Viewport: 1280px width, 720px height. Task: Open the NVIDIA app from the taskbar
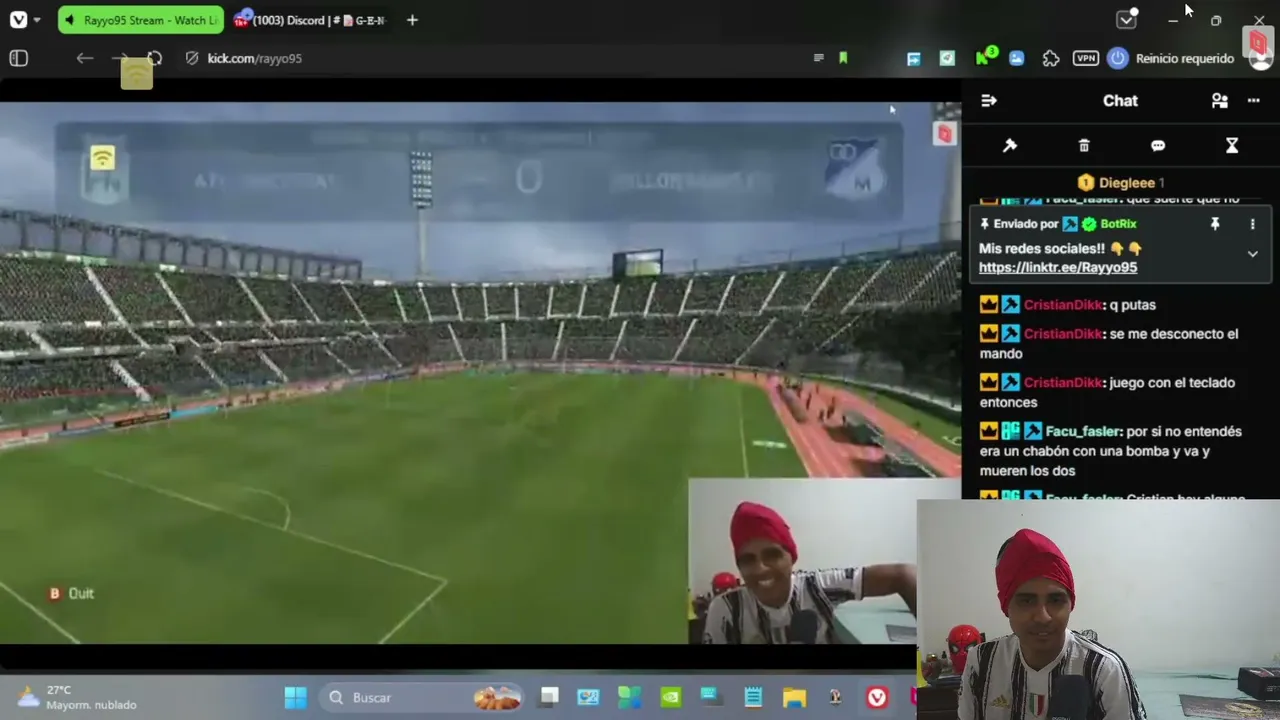(670, 697)
